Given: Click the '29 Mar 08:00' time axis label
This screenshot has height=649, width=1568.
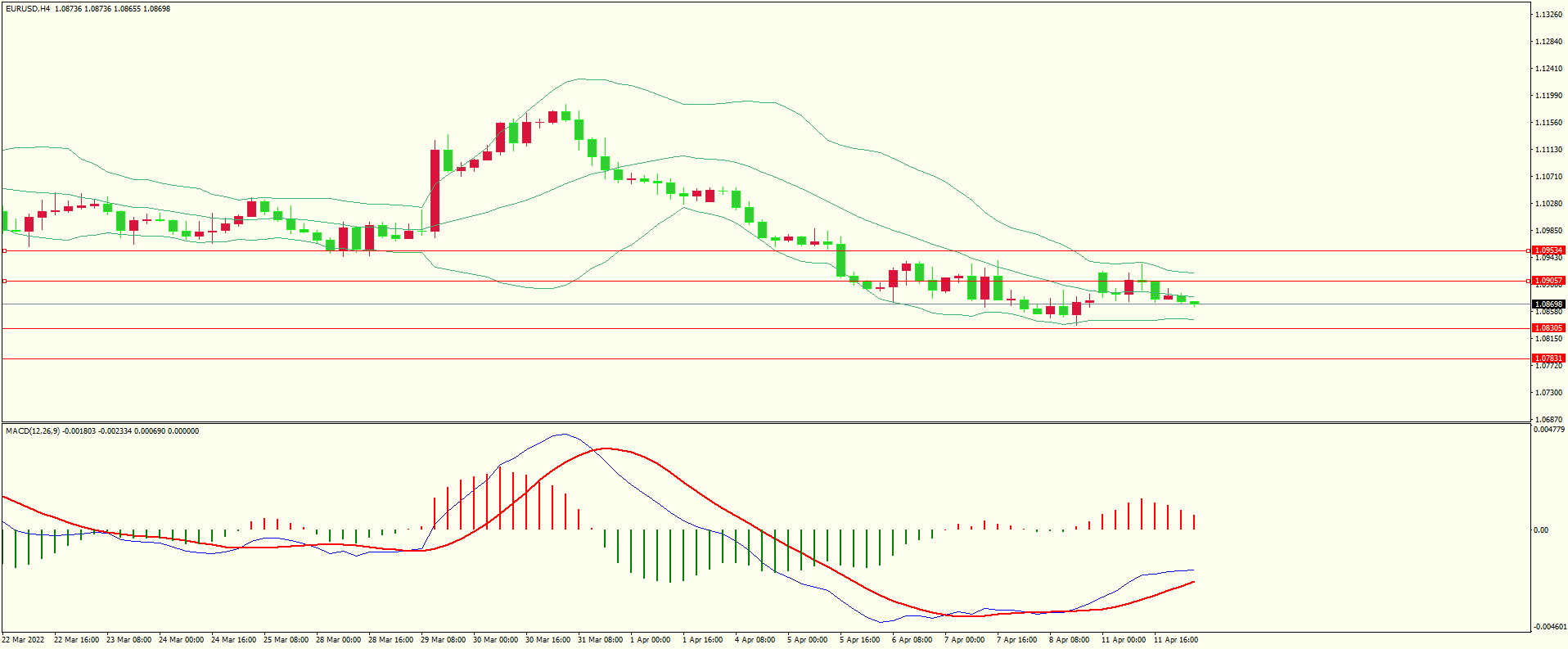Looking at the screenshot, I should 443,640.
